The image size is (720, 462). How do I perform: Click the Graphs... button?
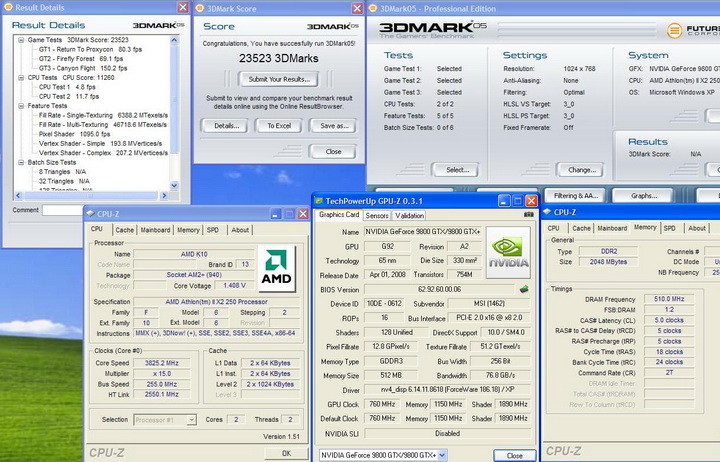point(643,196)
